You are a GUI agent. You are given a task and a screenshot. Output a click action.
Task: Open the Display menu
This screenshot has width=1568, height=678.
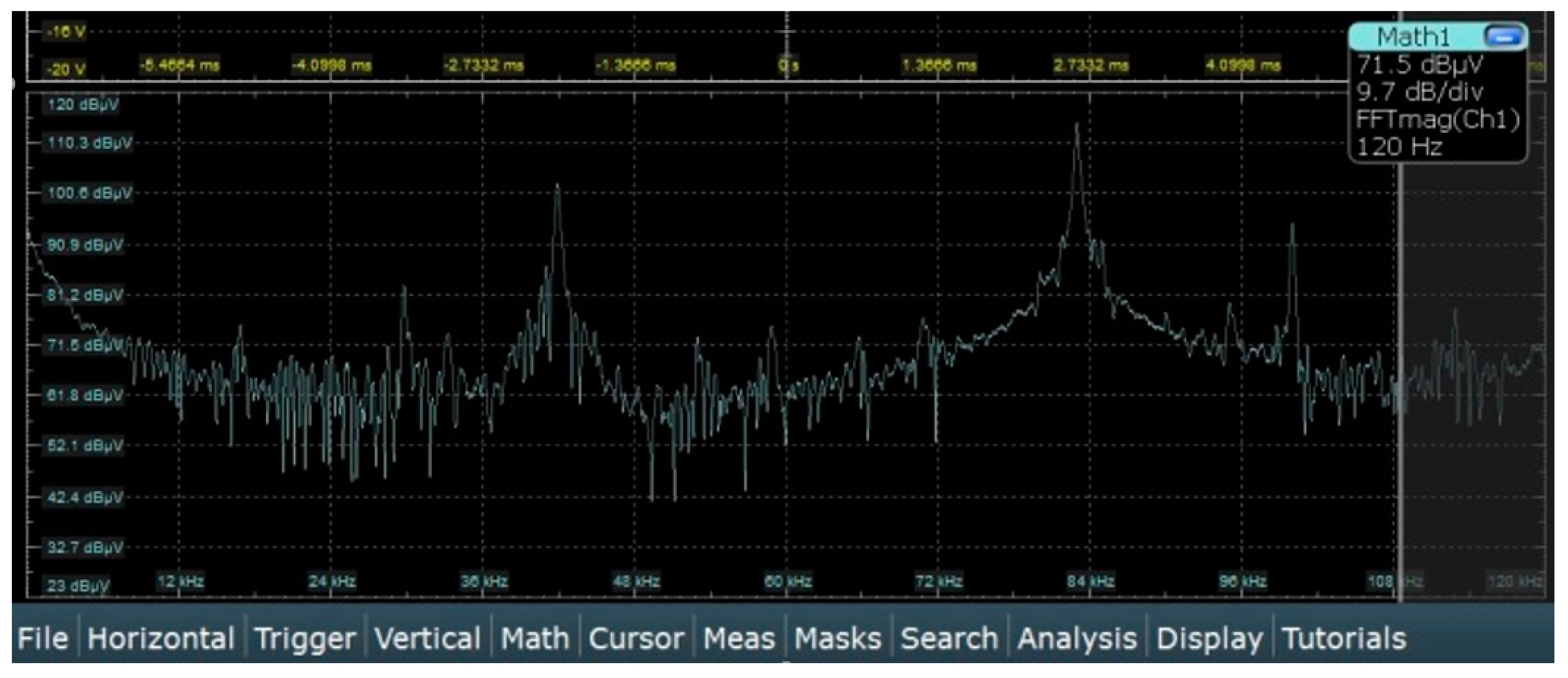pyautogui.click(x=1209, y=639)
